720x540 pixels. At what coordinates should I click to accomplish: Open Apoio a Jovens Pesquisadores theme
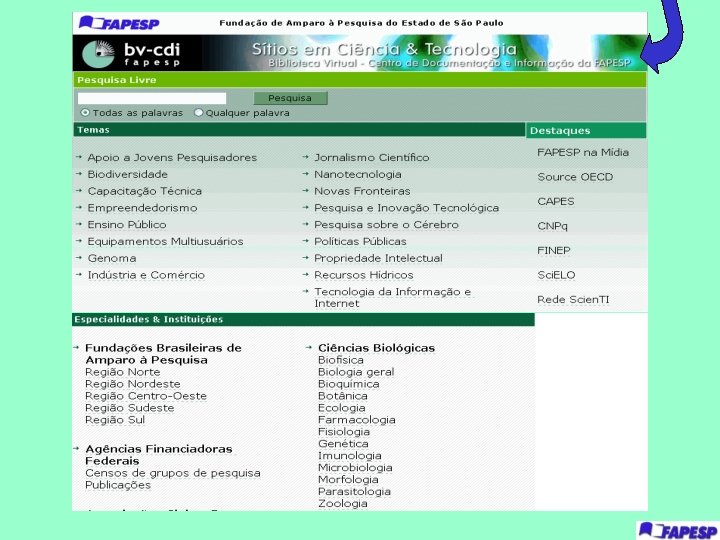pyautogui.click(x=172, y=158)
